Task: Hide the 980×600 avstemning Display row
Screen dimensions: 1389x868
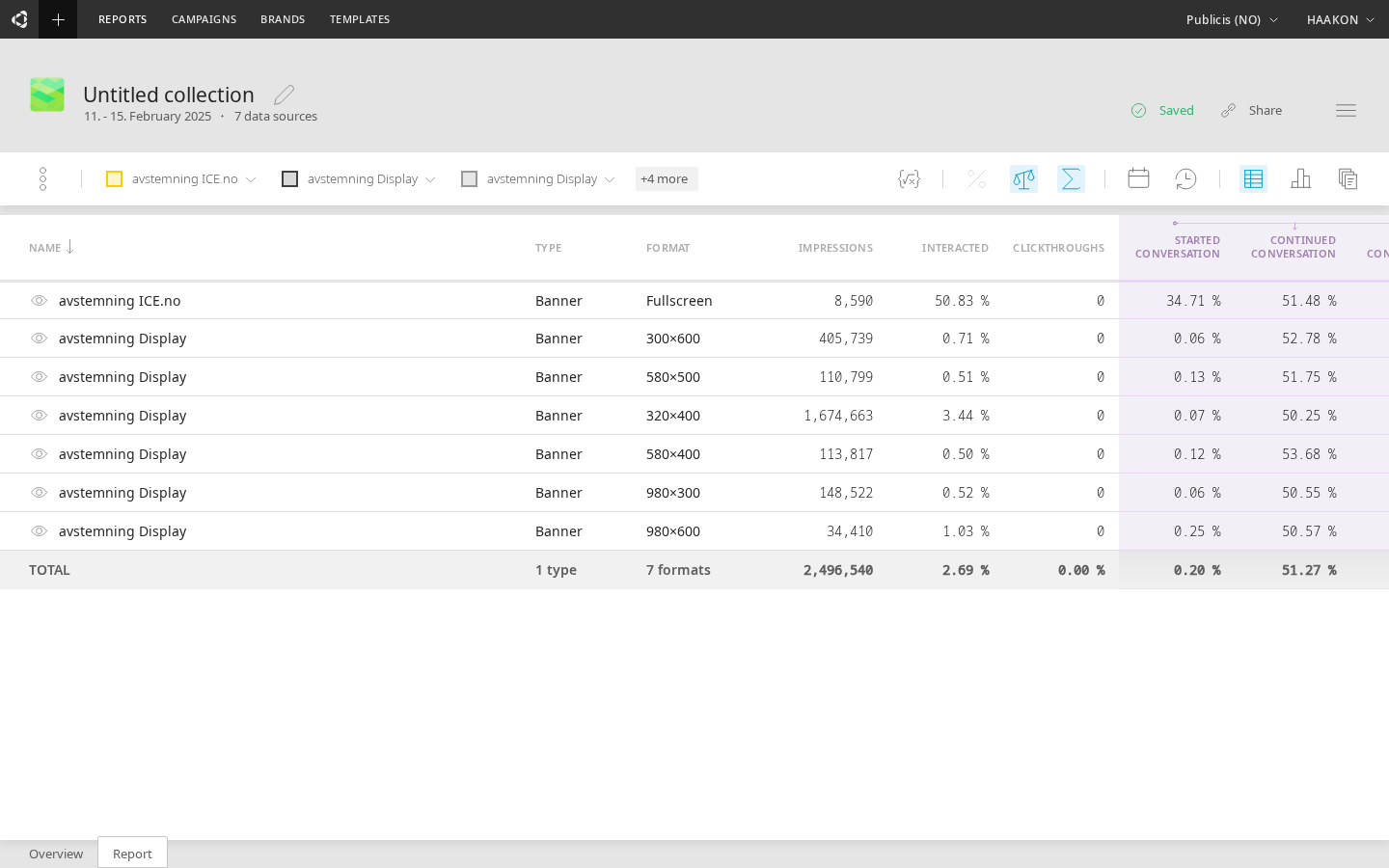Action: coord(40,531)
